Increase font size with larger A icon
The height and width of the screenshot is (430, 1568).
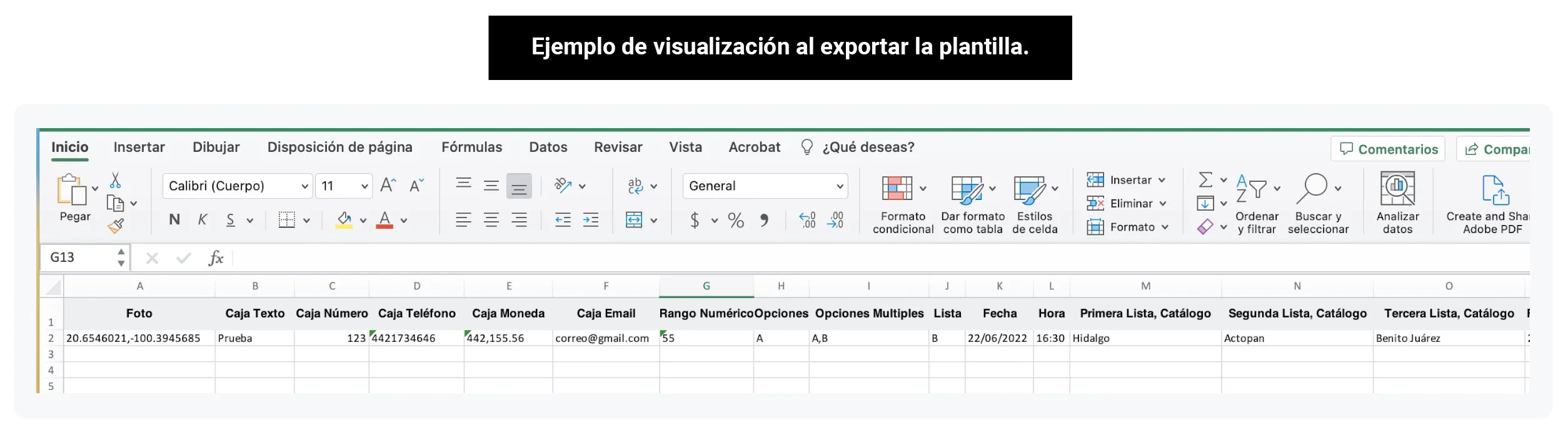[x=388, y=186]
